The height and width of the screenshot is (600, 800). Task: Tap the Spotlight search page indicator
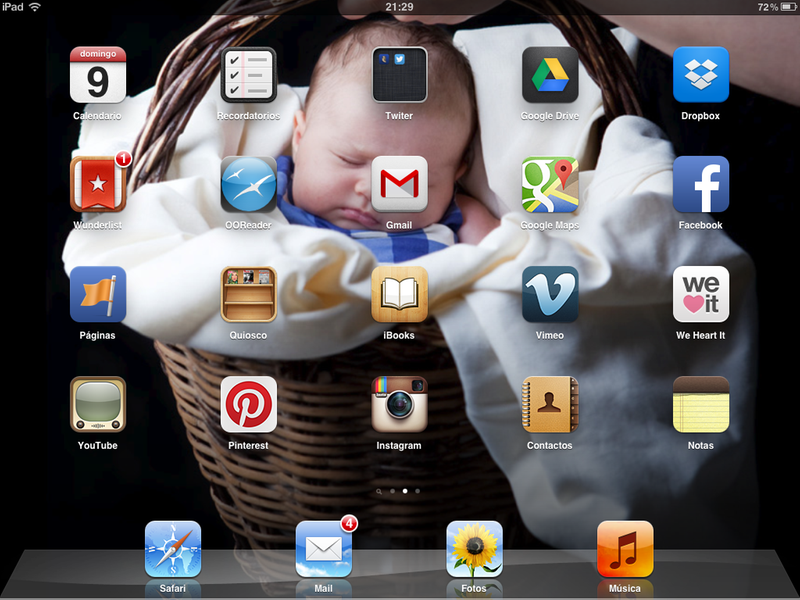[379, 491]
